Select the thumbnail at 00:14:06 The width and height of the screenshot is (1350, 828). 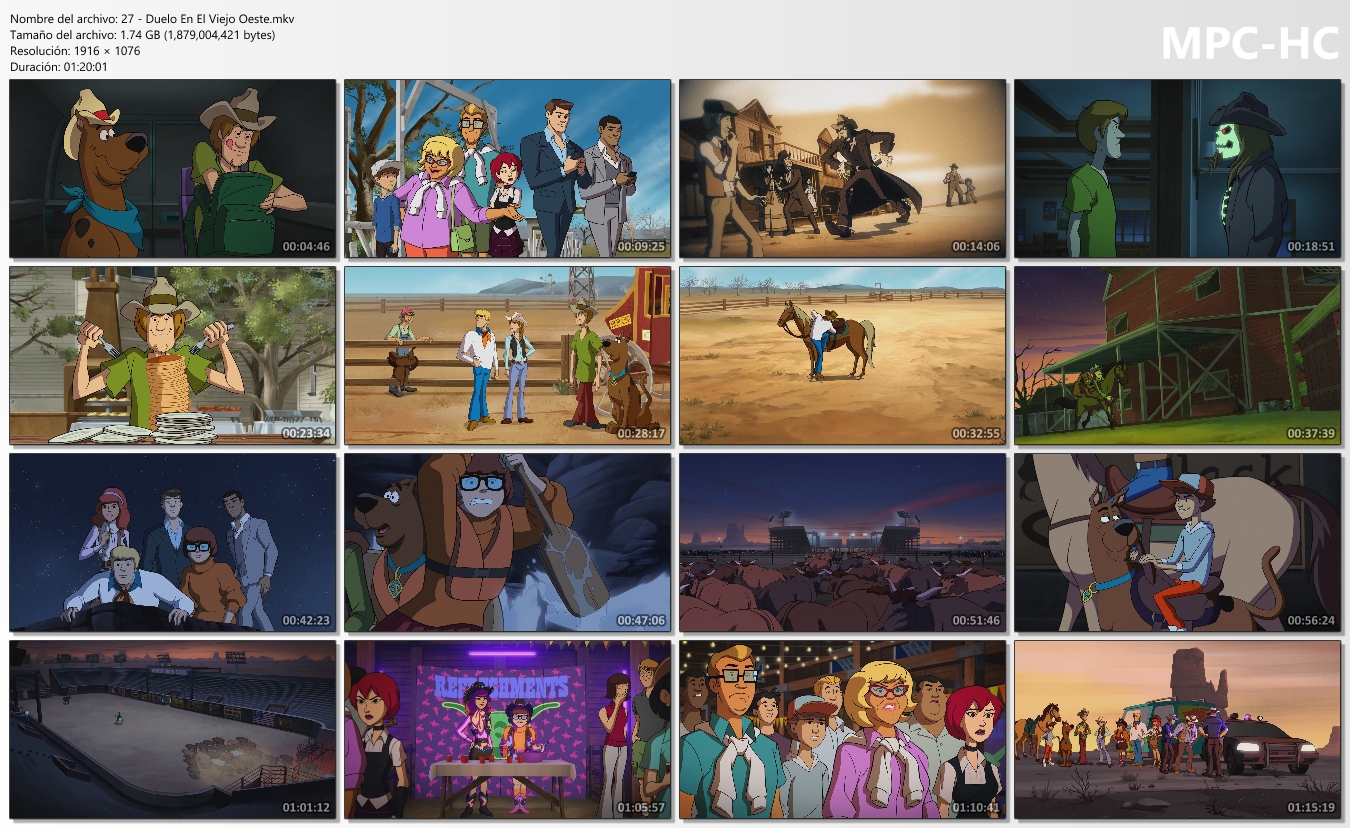(843, 169)
